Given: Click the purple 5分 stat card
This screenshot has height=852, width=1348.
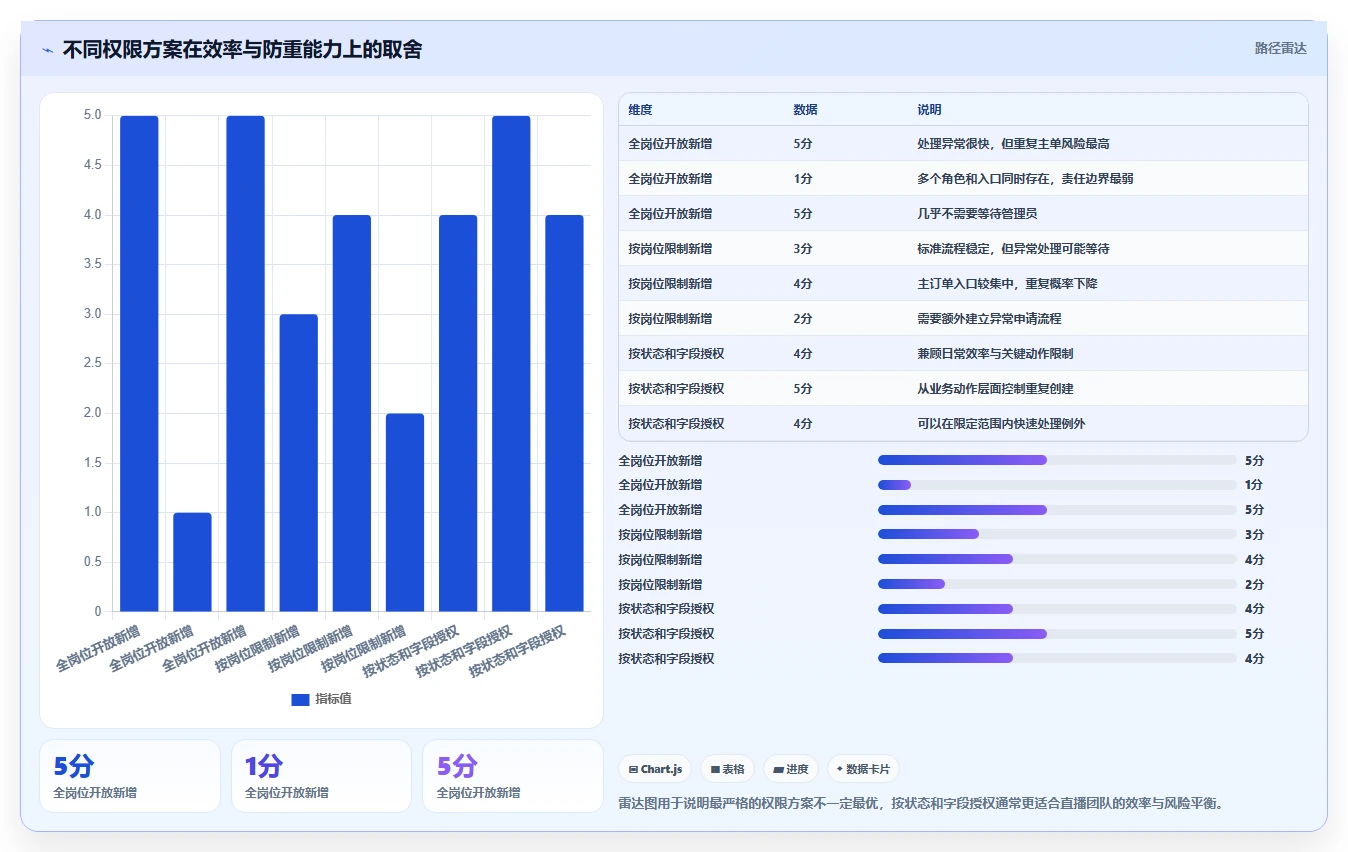Looking at the screenshot, I should [513, 776].
